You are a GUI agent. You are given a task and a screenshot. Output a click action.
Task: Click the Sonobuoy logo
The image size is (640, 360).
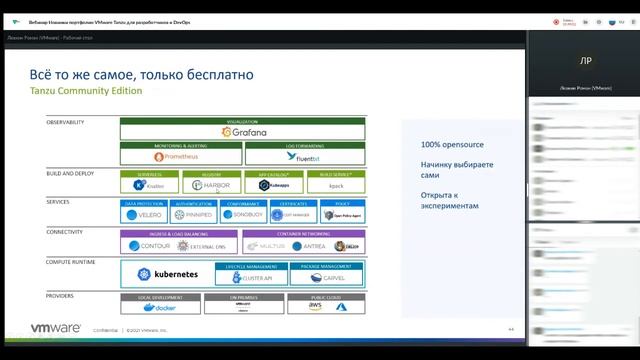243,214
